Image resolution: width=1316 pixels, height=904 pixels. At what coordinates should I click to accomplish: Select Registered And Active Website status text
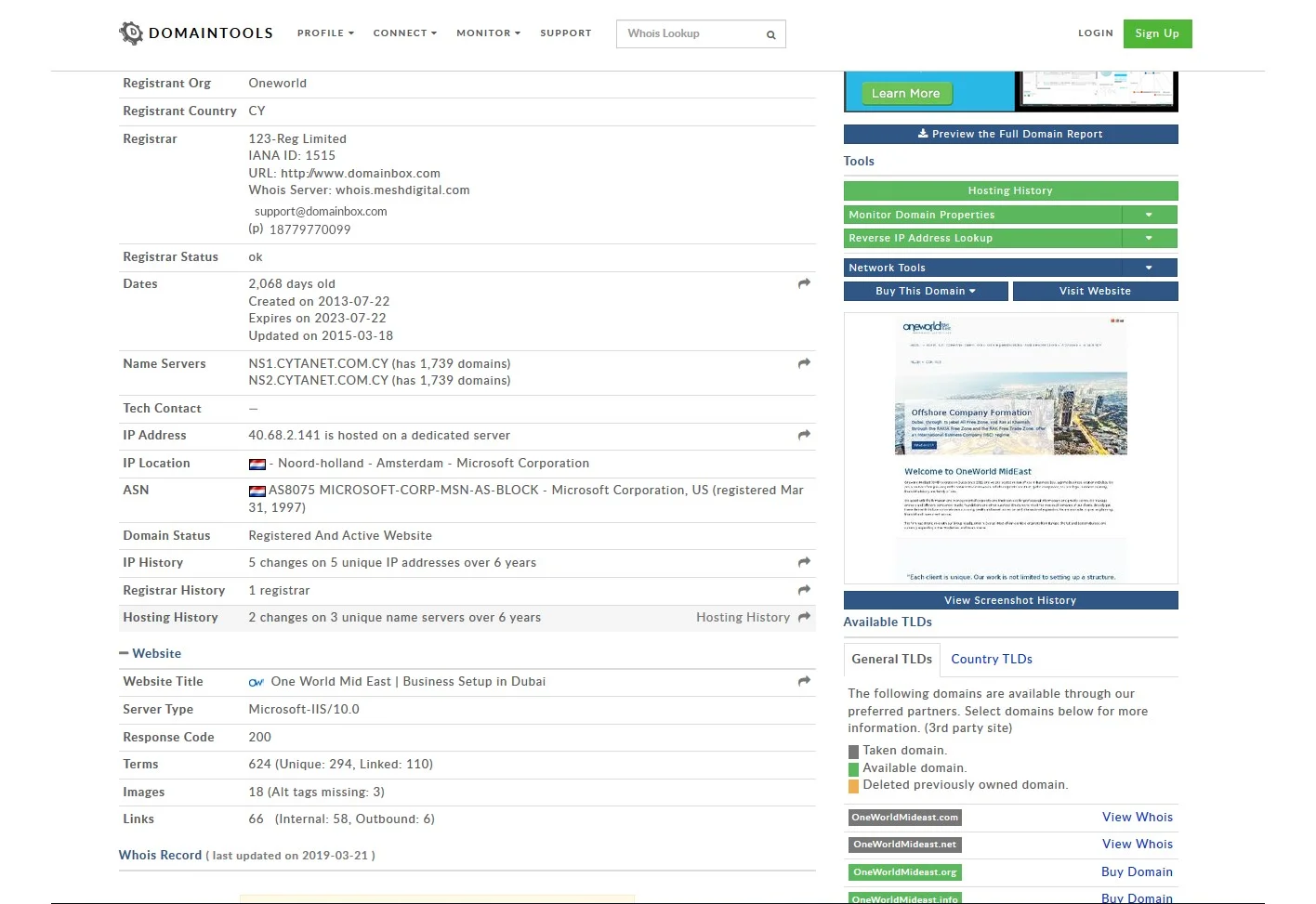click(340, 535)
